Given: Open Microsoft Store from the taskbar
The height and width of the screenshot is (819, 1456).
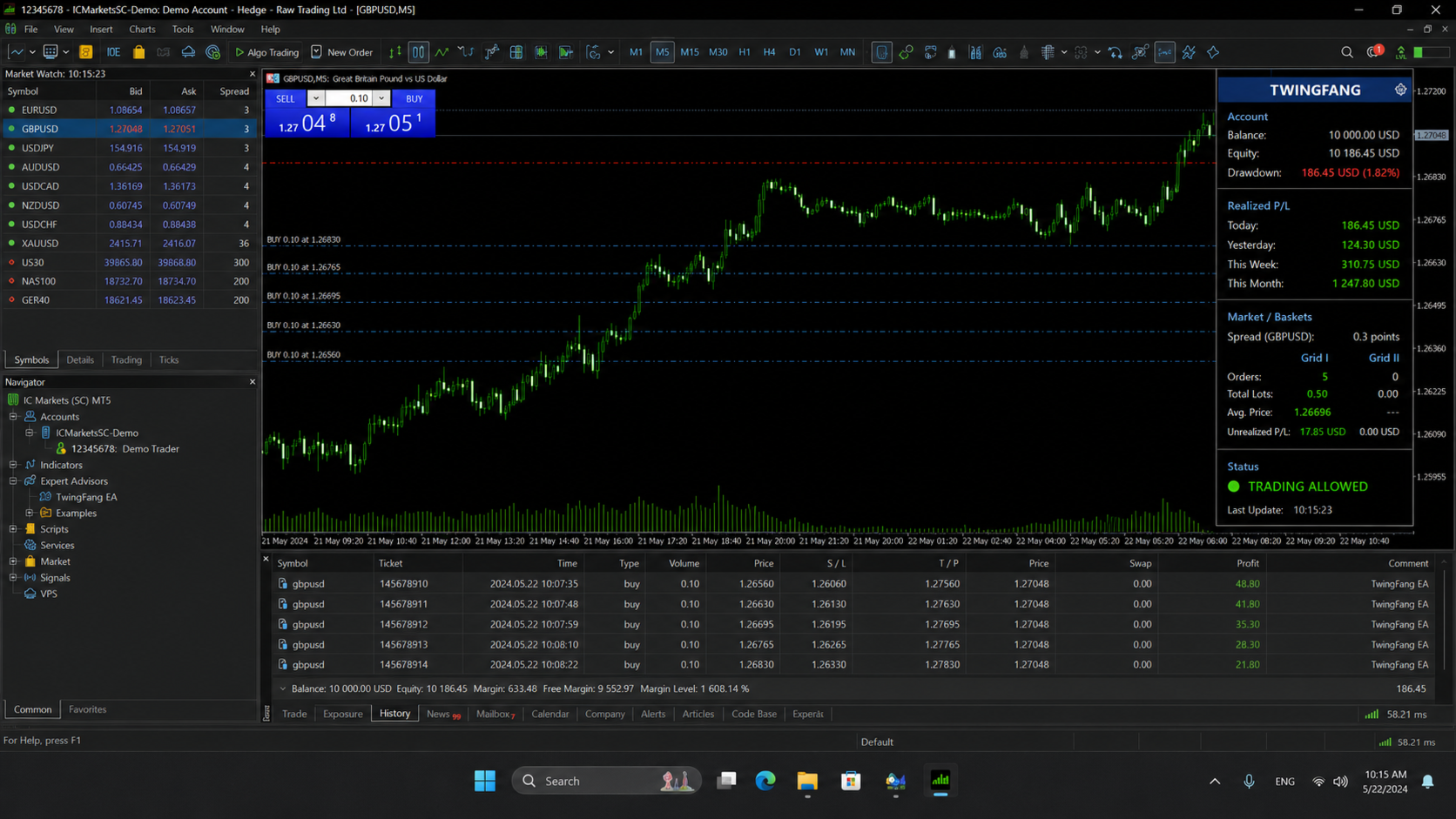Looking at the screenshot, I should tap(851, 781).
